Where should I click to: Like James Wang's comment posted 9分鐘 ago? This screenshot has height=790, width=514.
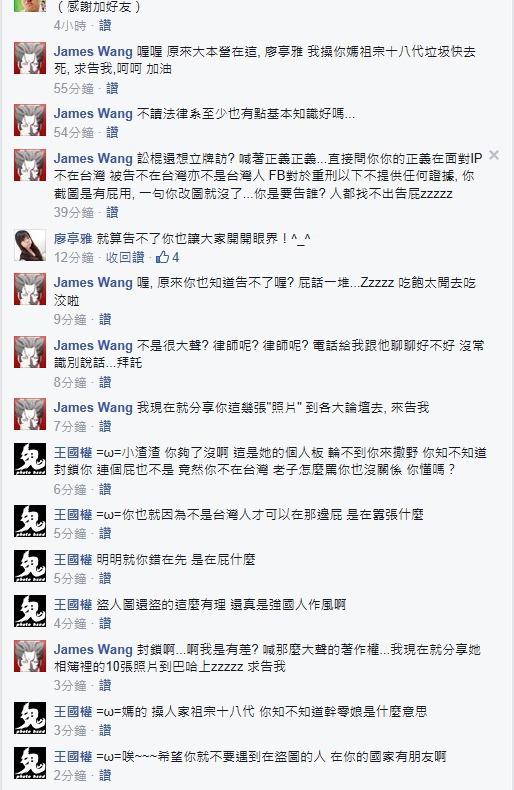(x=105, y=319)
